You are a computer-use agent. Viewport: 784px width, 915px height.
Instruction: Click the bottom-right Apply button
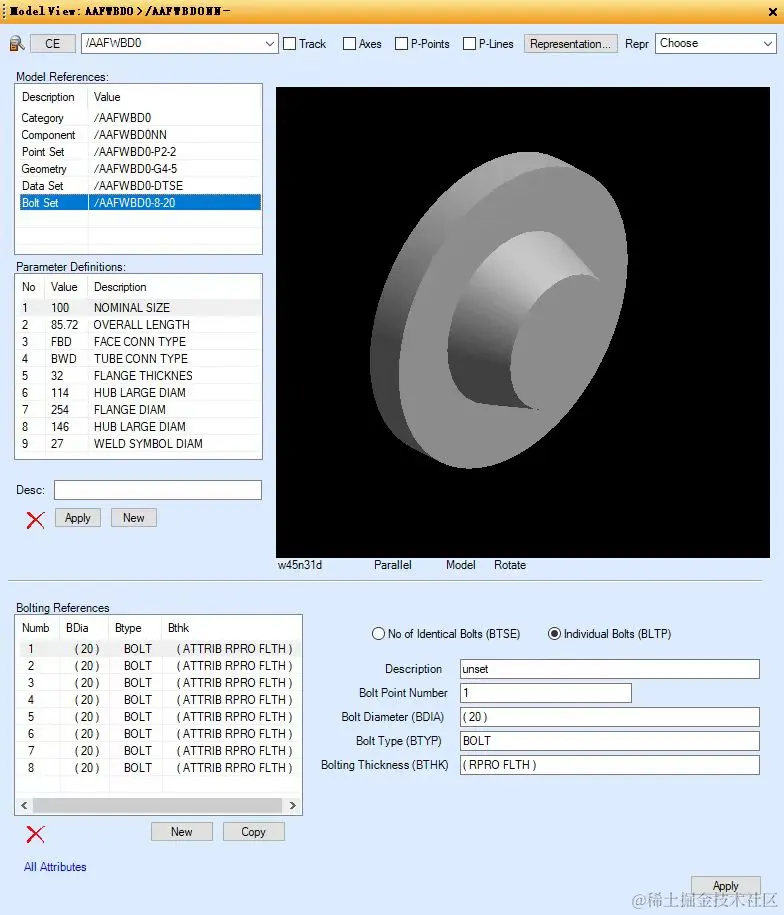[726, 886]
